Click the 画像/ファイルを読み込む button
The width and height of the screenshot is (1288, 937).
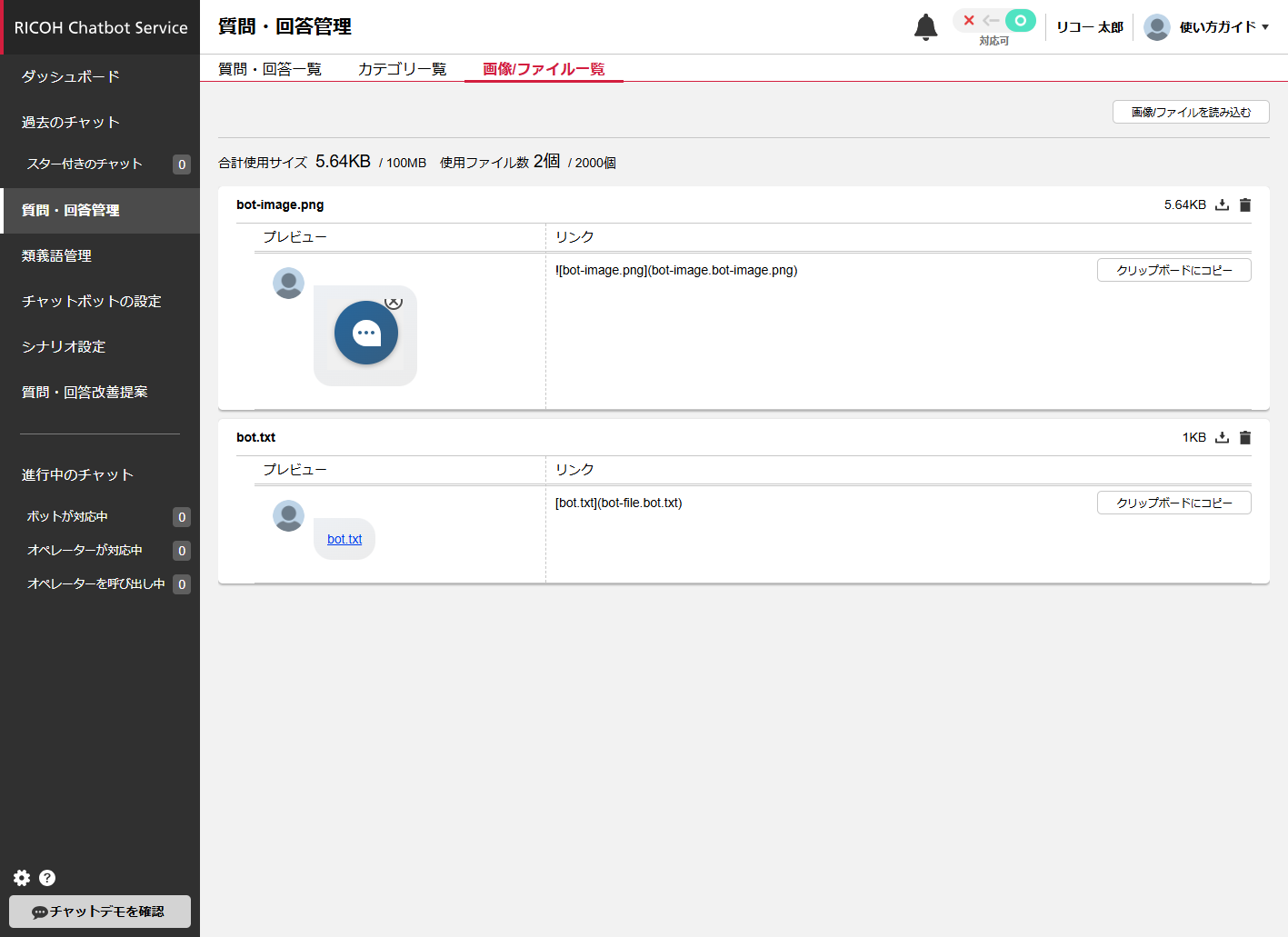pyautogui.click(x=1191, y=112)
